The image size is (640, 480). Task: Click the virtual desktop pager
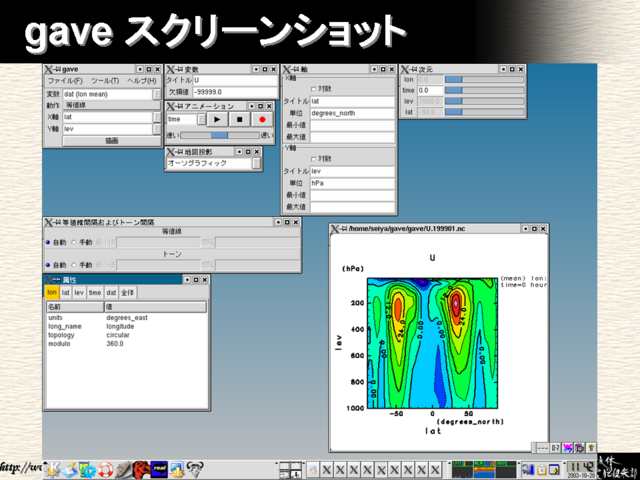(x=291, y=470)
